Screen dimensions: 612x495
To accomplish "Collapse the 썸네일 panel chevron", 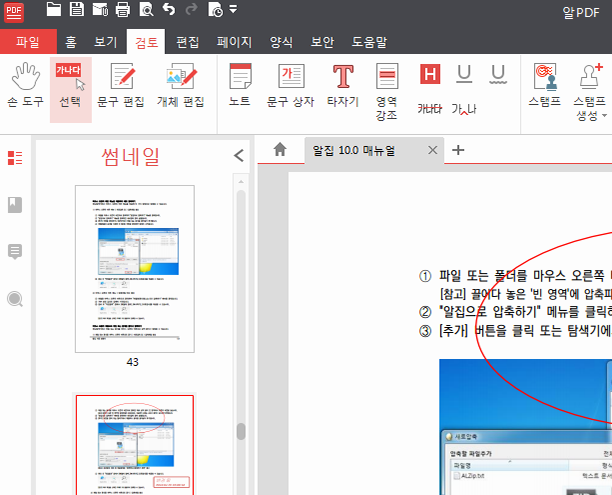I will 239,156.
